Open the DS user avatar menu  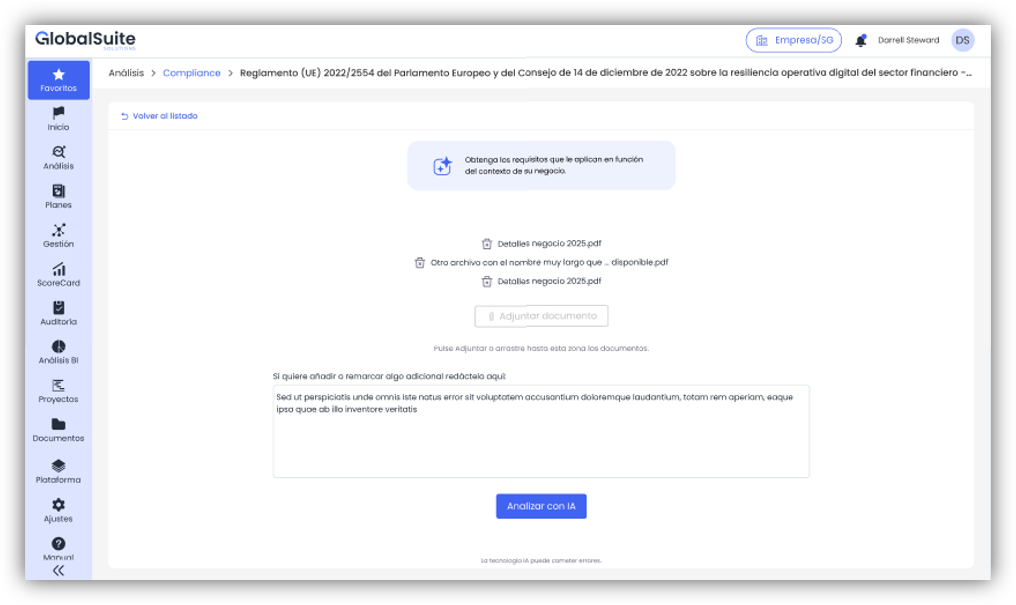[x=962, y=40]
